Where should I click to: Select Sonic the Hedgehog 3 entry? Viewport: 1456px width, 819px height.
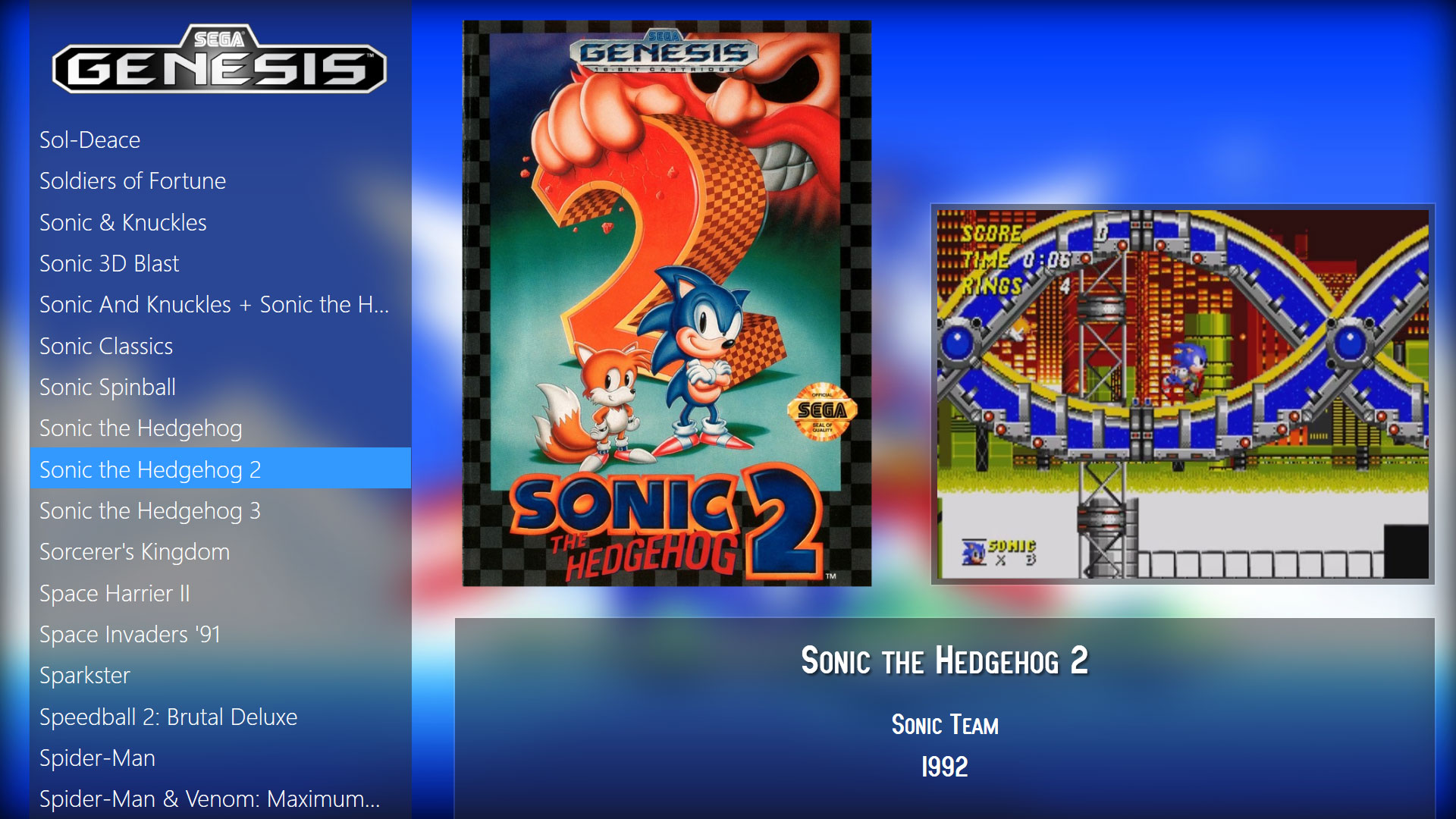(x=220, y=510)
